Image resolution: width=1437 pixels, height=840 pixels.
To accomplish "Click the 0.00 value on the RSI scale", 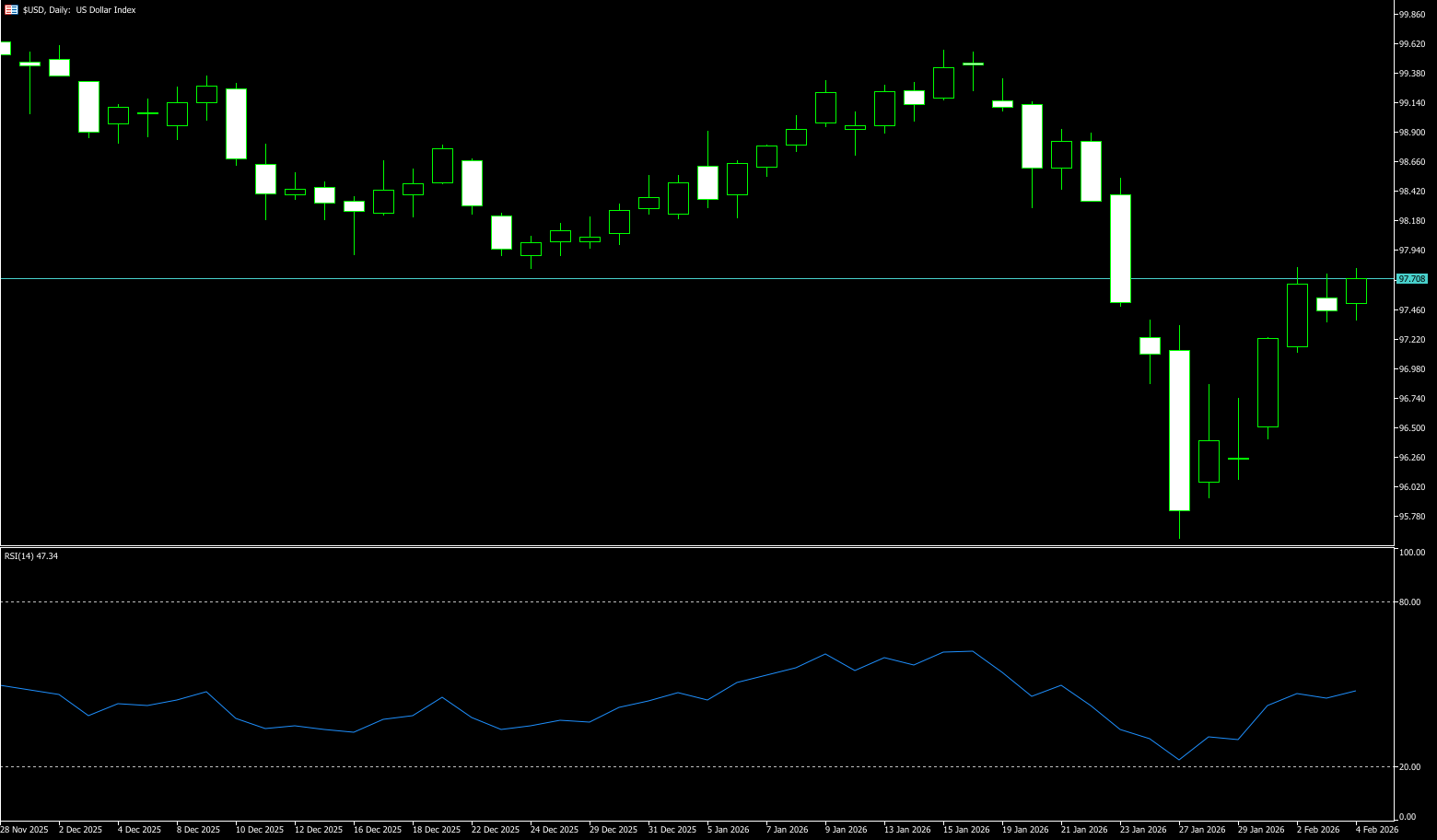I will point(1408,817).
